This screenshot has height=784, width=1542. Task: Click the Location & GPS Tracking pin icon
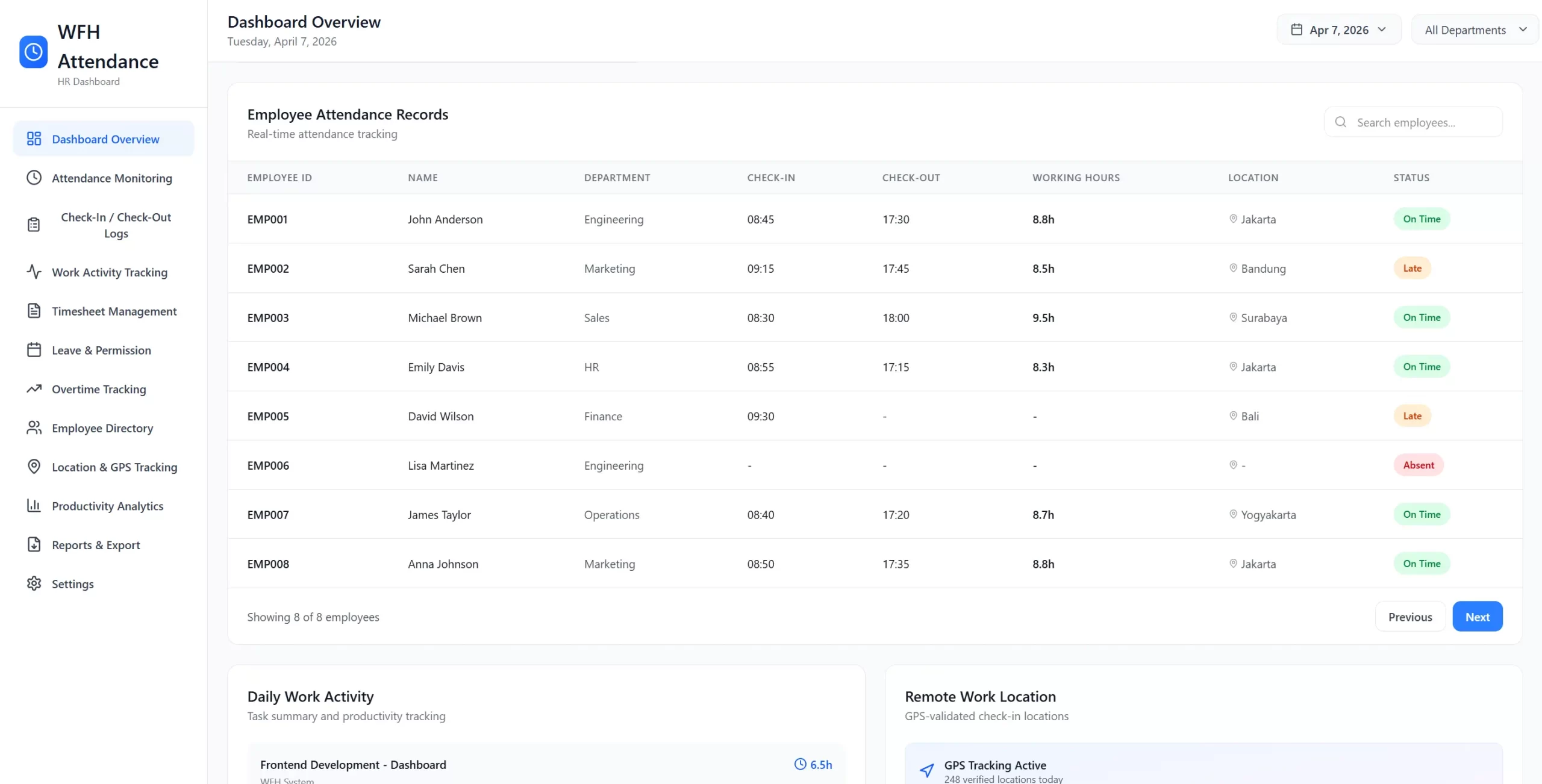point(34,467)
